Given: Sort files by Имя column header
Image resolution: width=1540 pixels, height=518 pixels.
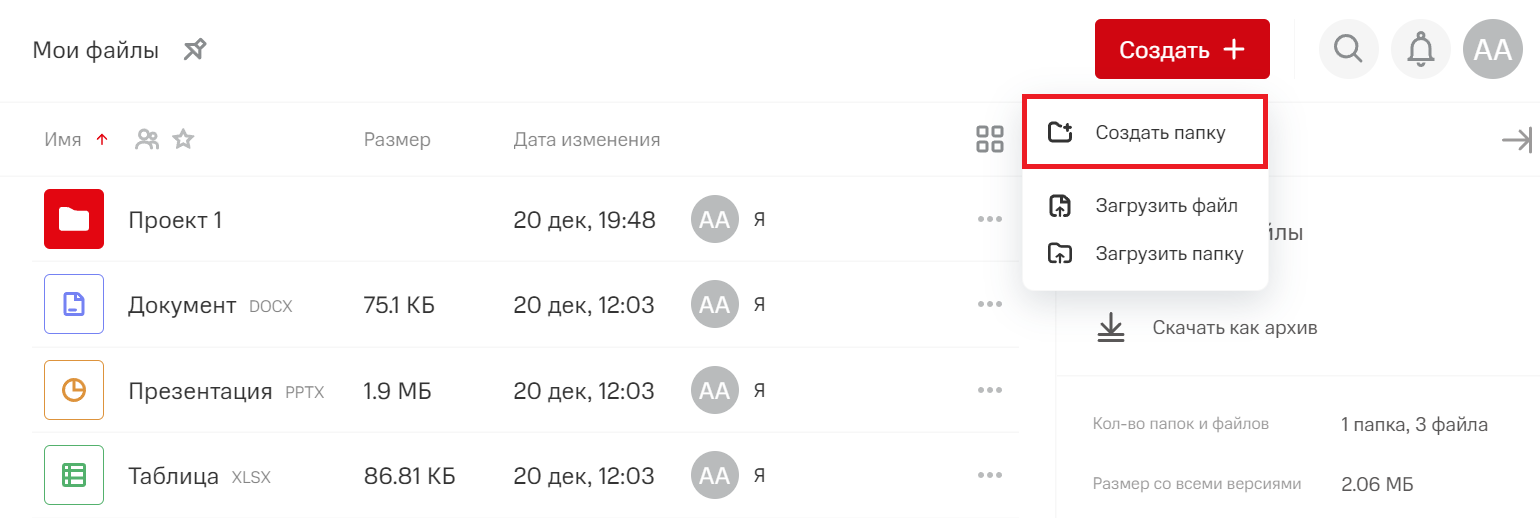Looking at the screenshot, I should click(63, 140).
